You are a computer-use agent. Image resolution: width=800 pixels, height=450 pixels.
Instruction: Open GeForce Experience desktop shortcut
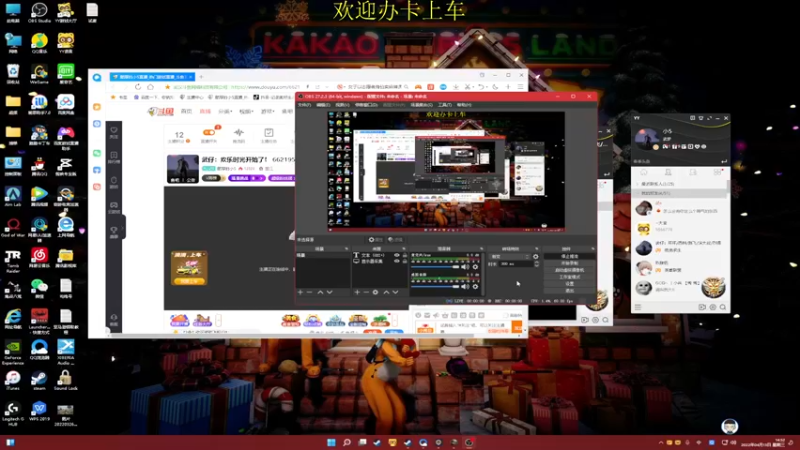point(13,353)
